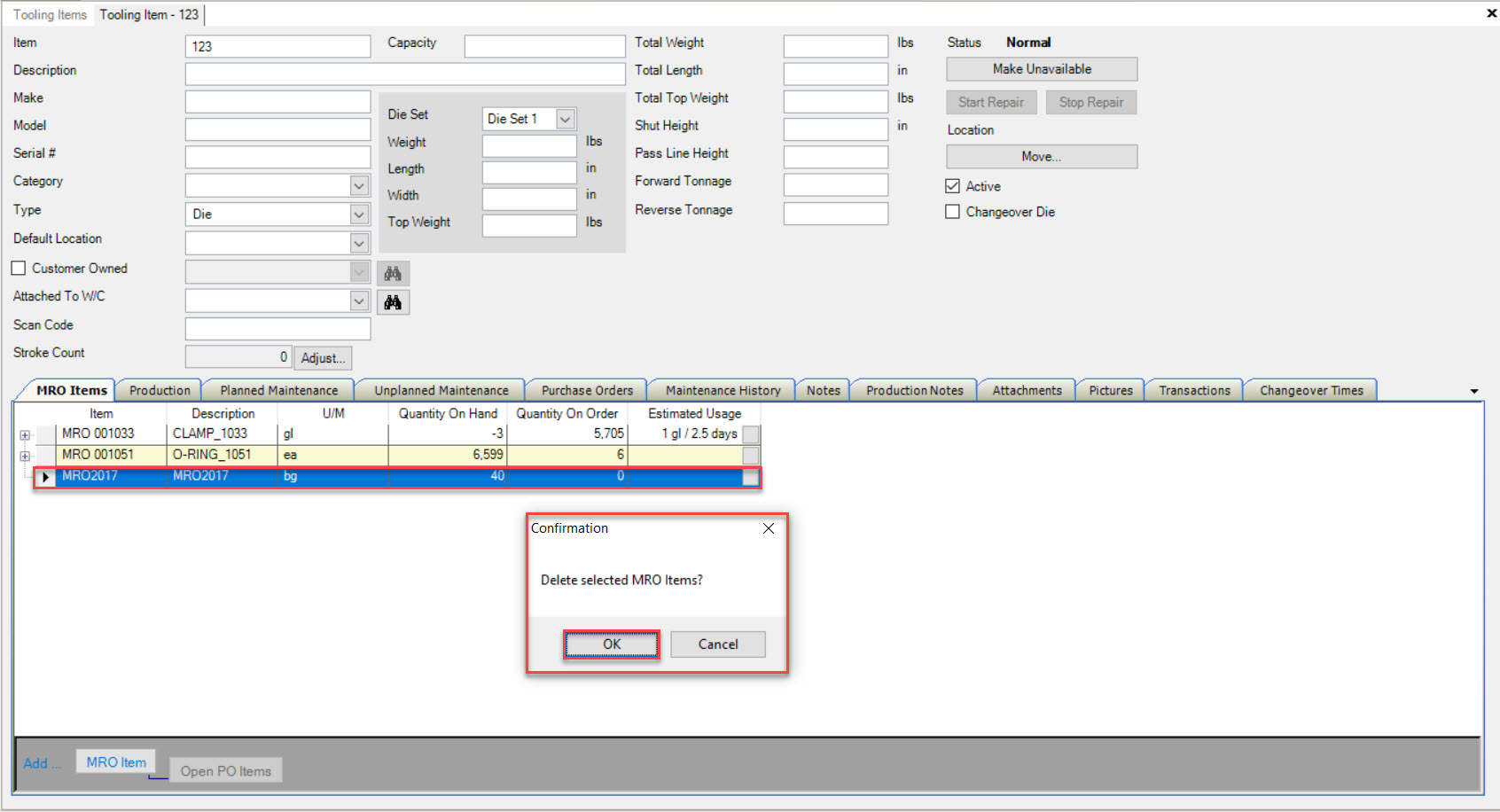Open the tab overflow arrow at right
Screen dimensions: 1500x812
[1474, 391]
